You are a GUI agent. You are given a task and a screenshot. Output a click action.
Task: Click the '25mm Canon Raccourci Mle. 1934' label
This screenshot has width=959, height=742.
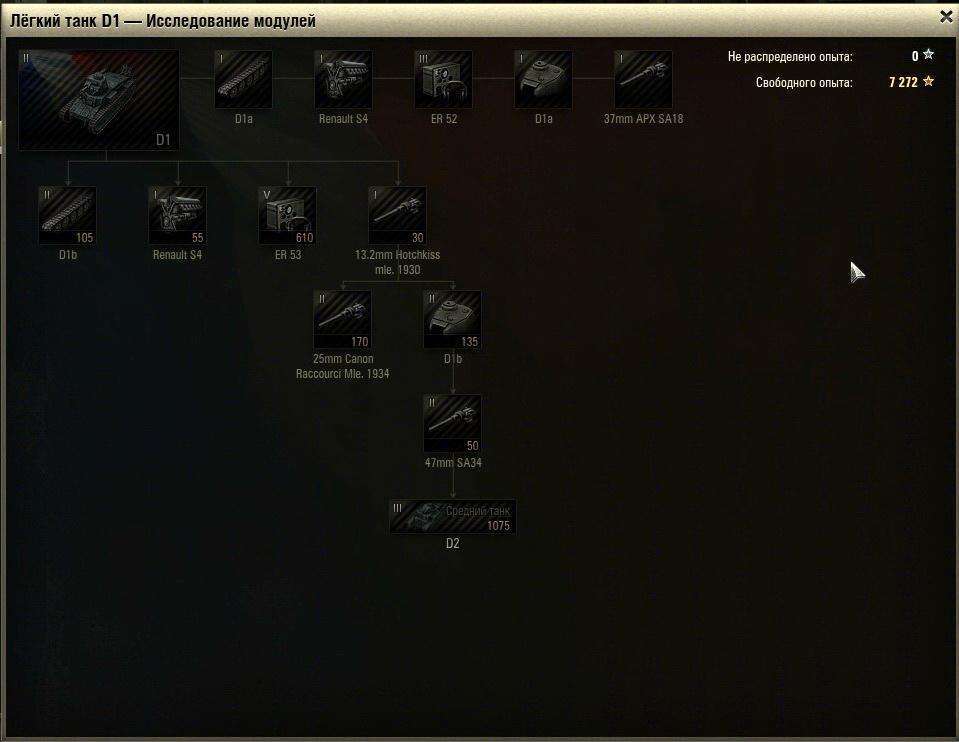tap(342, 366)
